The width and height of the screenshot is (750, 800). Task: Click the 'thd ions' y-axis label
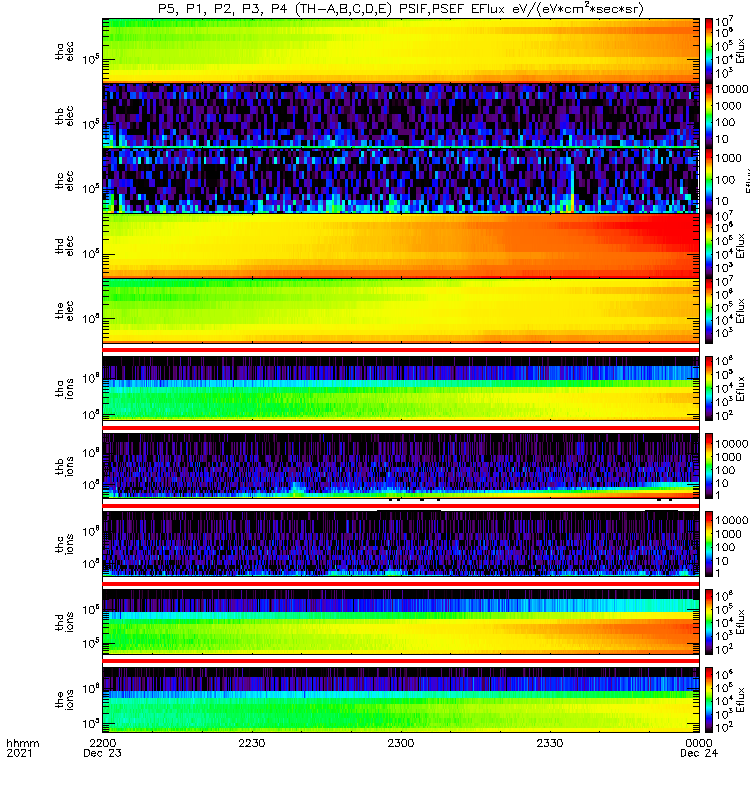(x=64, y=622)
